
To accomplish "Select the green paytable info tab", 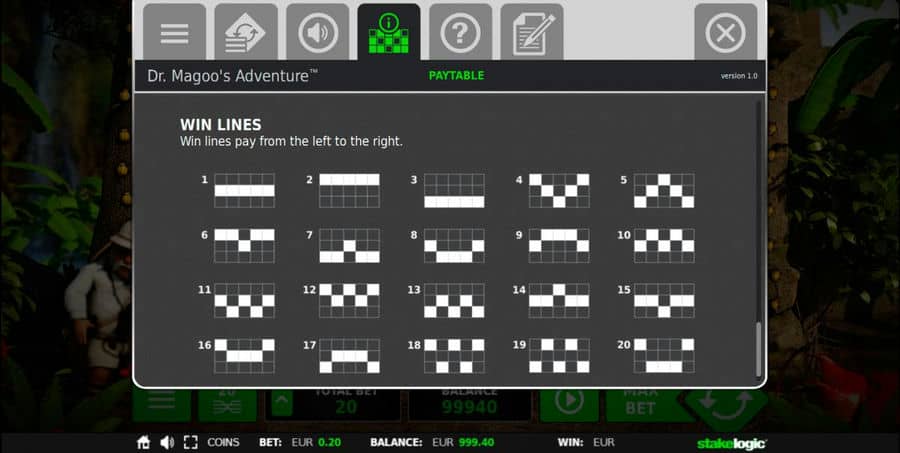I will 389,33.
